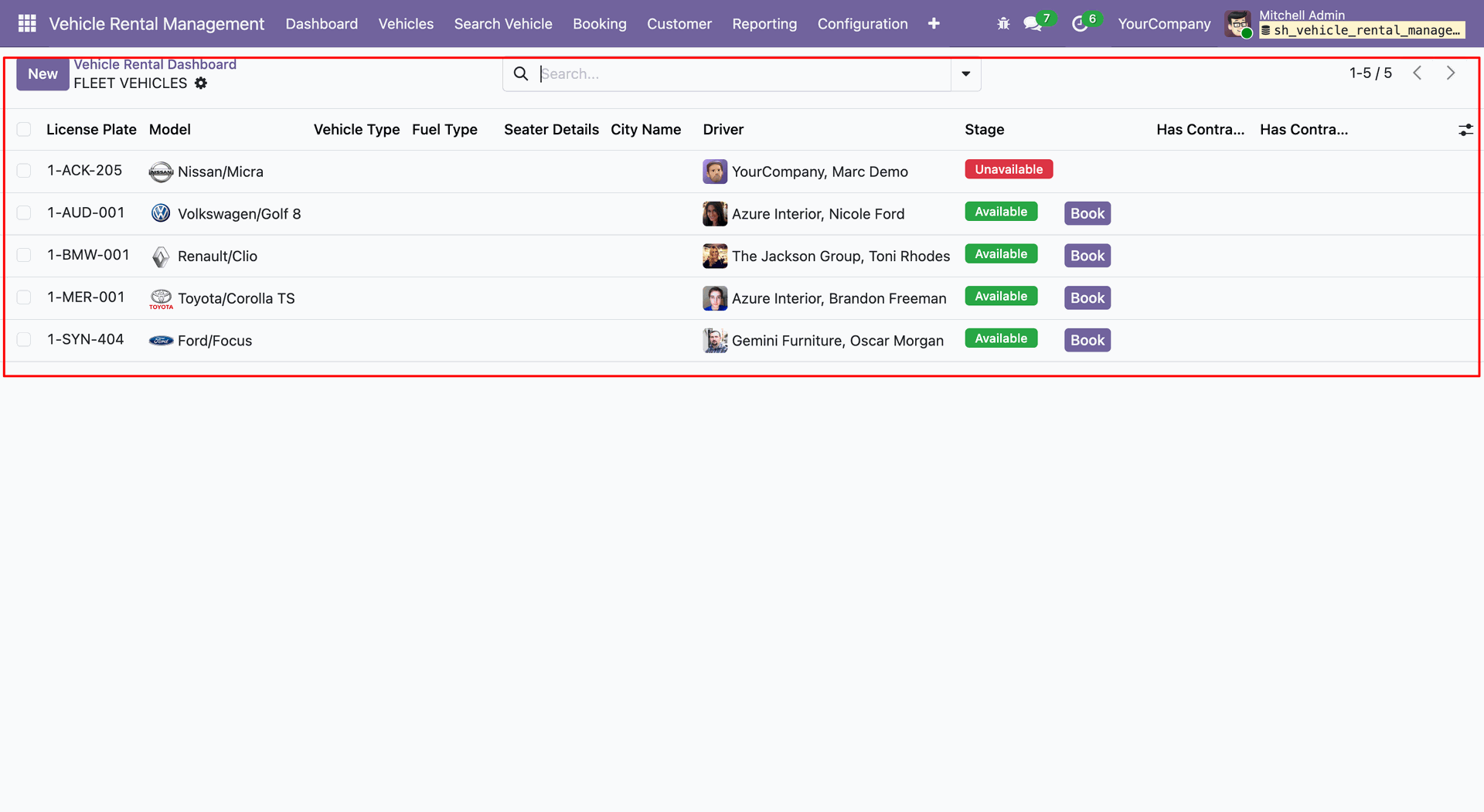
Task: Open the conversations chat icon
Action: (1033, 24)
